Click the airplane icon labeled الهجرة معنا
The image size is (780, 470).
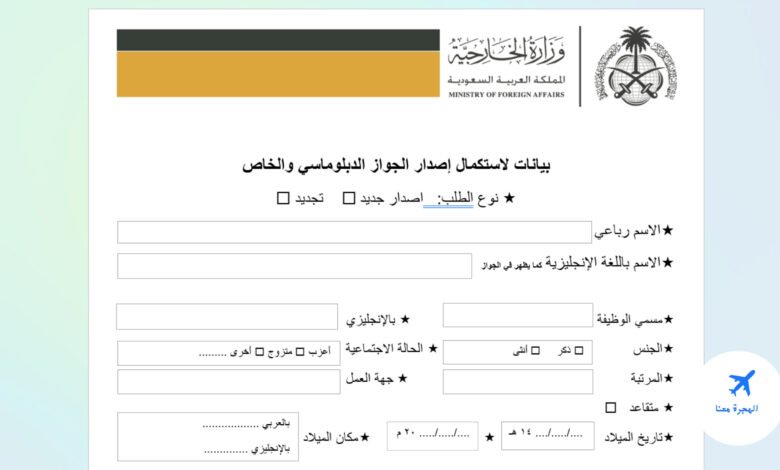(x=741, y=383)
